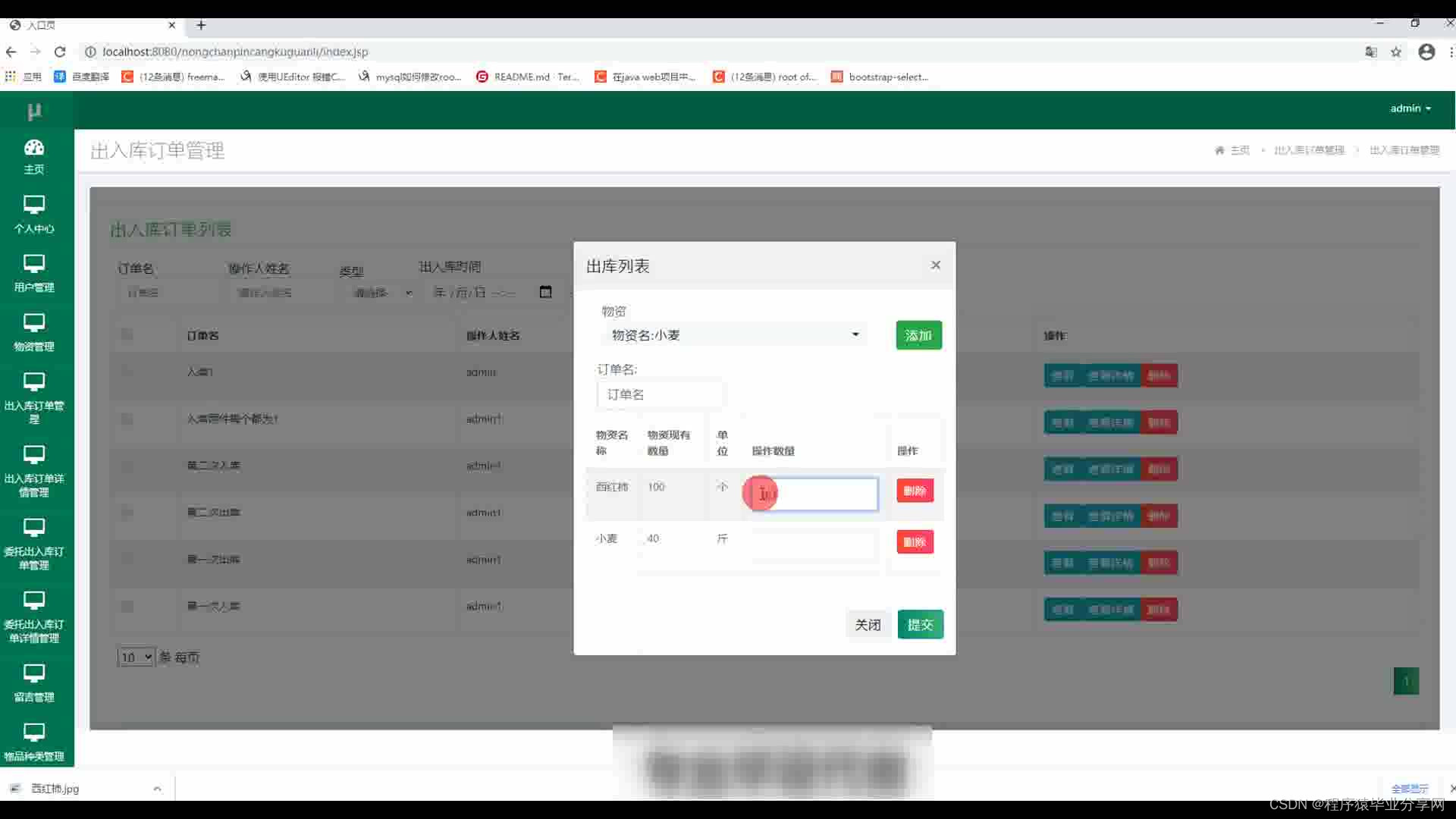This screenshot has width=1456, height=819.
Task: Open 个人中心 monitor icon in sidebar
Action: tap(34, 205)
